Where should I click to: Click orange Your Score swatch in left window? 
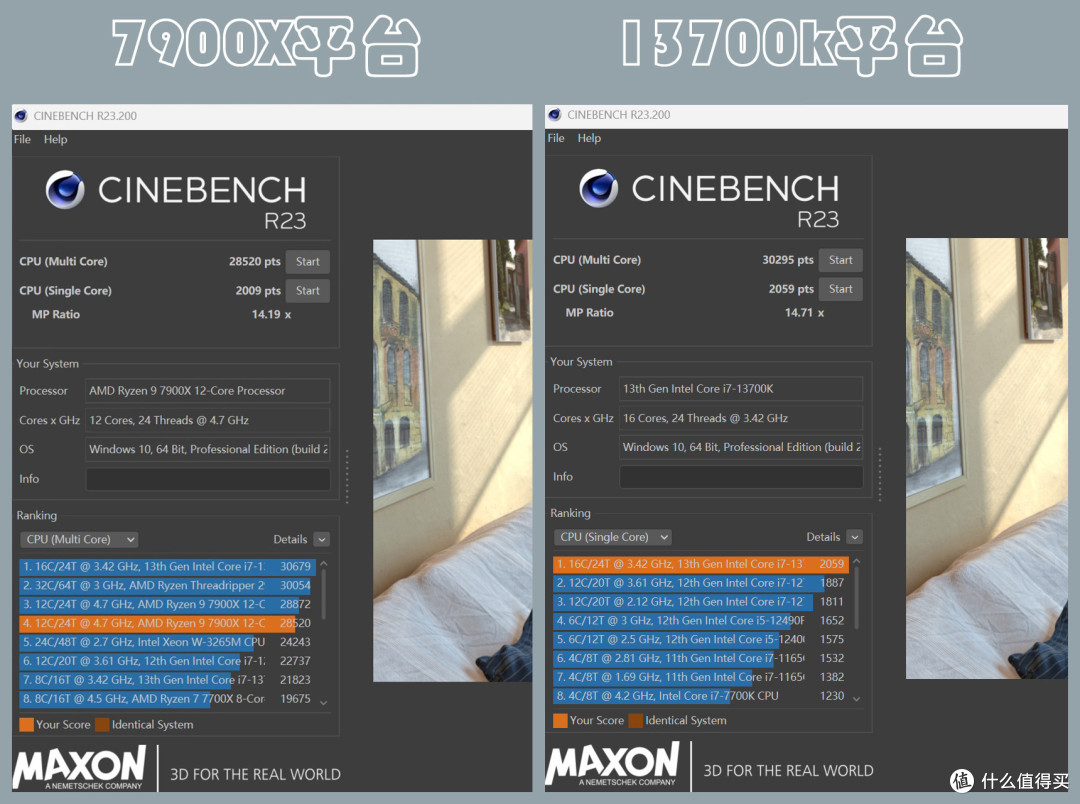27,725
